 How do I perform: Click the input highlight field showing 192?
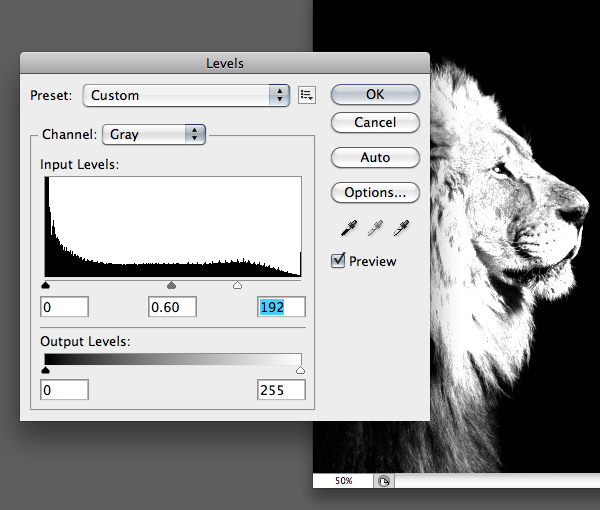tap(281, 307)
